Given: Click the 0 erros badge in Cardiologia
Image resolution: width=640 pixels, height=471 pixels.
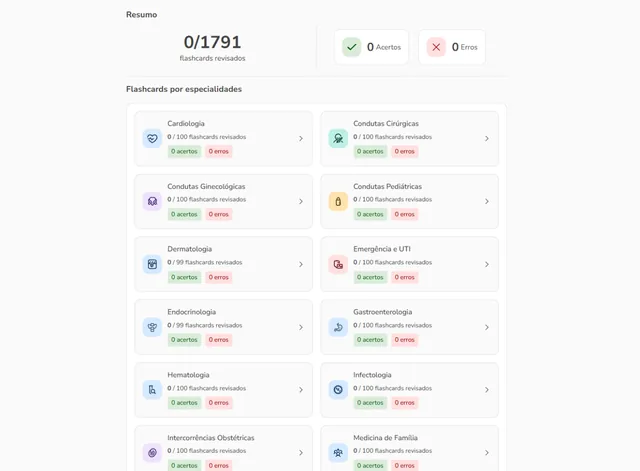Looking at the screenshot, I should [219, 151].
